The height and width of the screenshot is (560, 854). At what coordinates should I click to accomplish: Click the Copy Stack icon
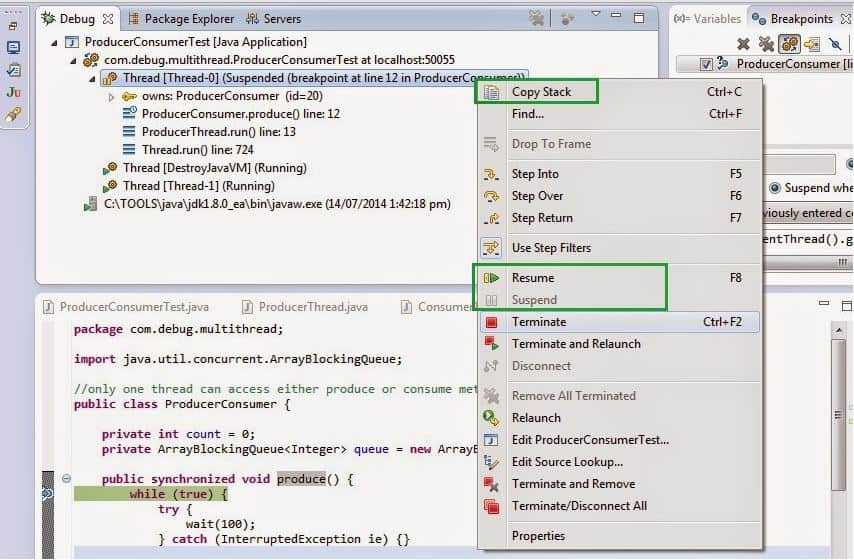coord(491,93)
